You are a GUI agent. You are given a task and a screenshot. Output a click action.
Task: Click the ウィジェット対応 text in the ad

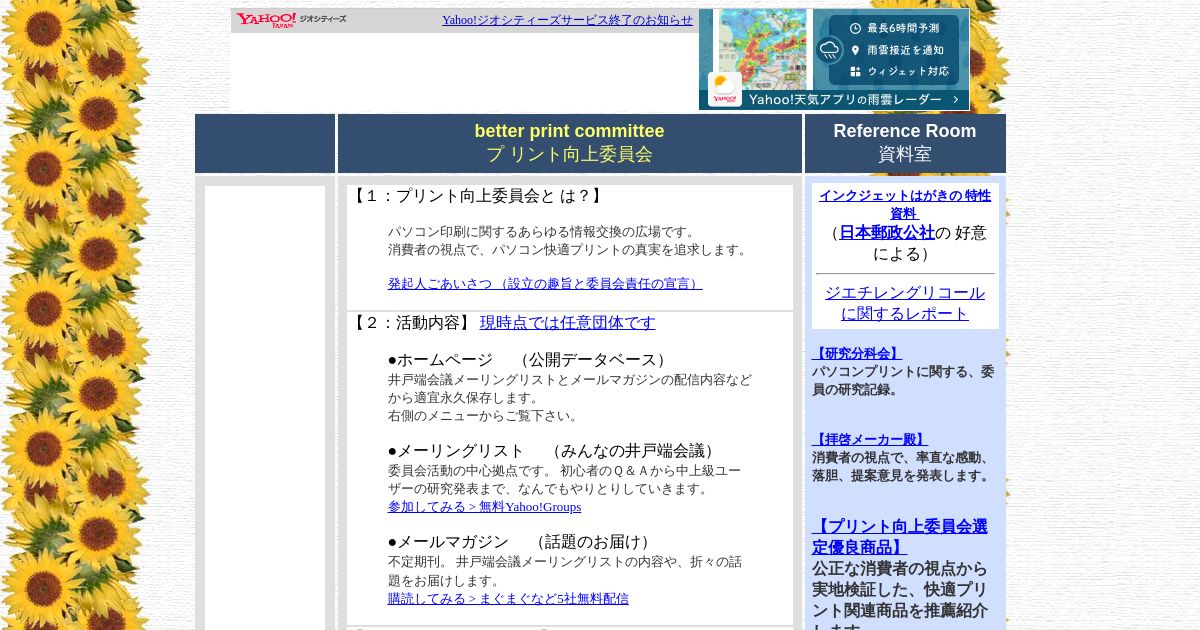click(908, 72)
